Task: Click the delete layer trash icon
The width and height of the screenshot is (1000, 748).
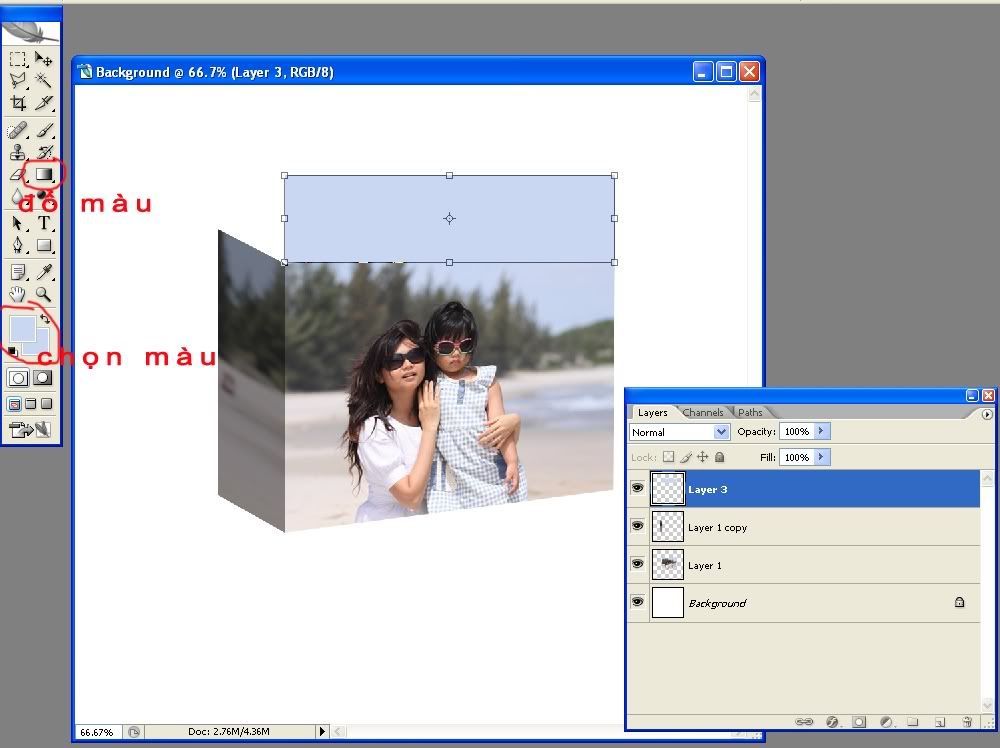Action: pos(966,721)
